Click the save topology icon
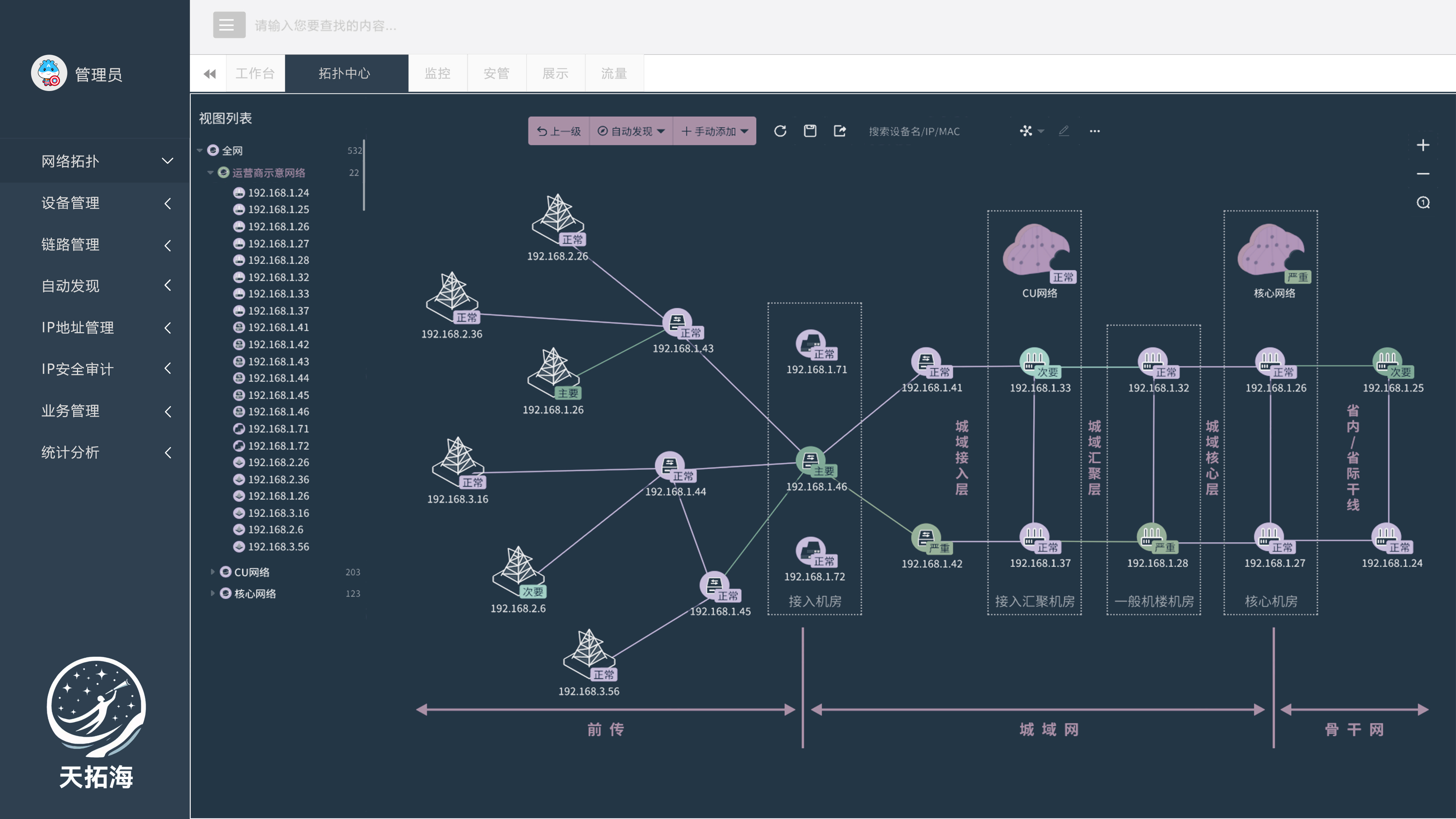 [x=810, y=131]
